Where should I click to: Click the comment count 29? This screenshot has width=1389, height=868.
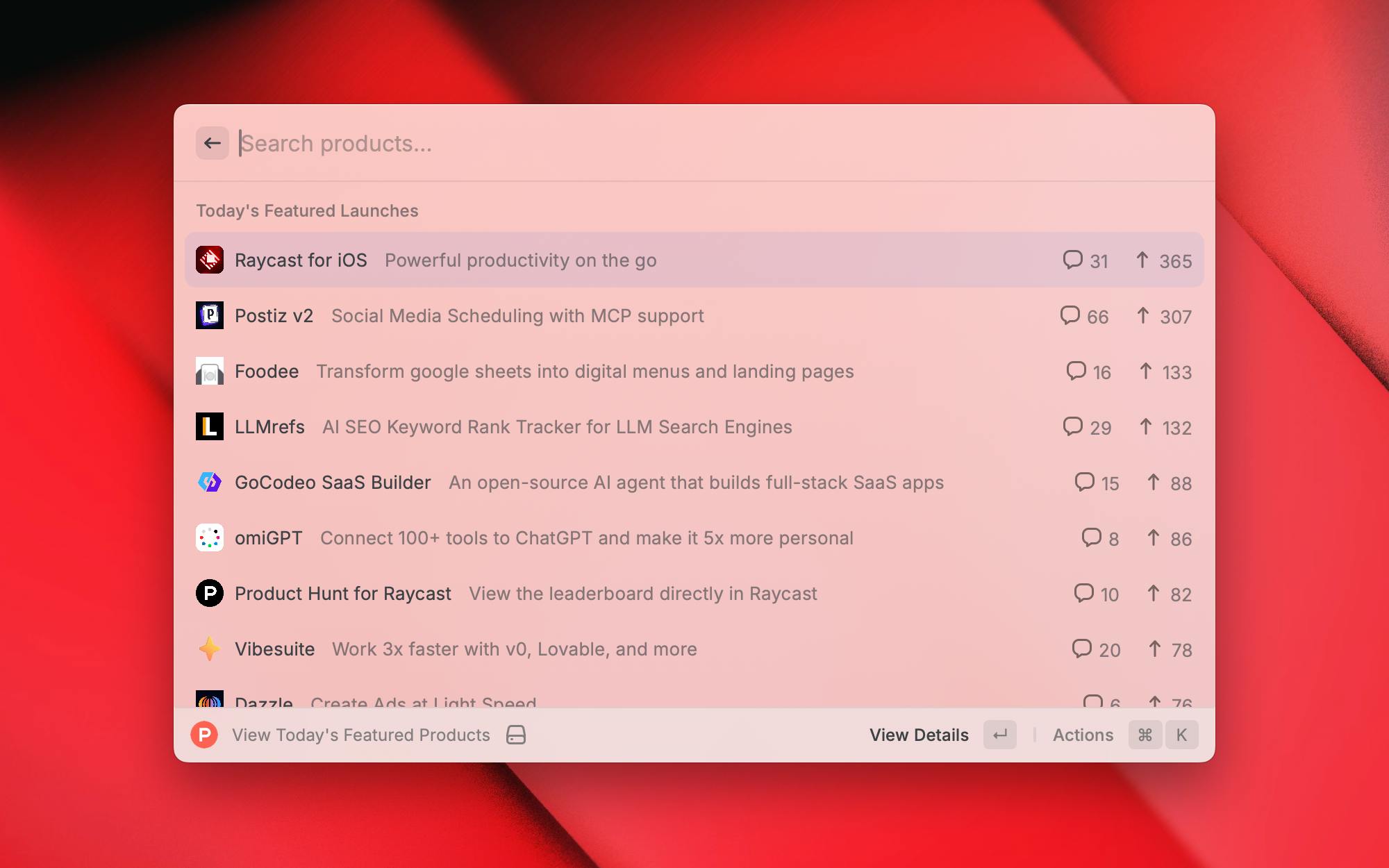click(1101, 428)
